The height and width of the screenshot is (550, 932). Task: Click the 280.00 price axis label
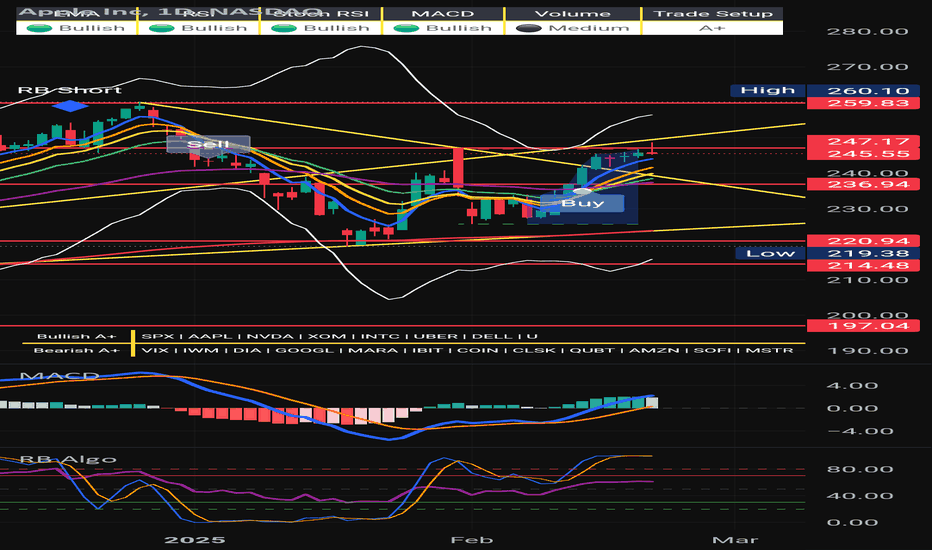click(x=868, y=31)
